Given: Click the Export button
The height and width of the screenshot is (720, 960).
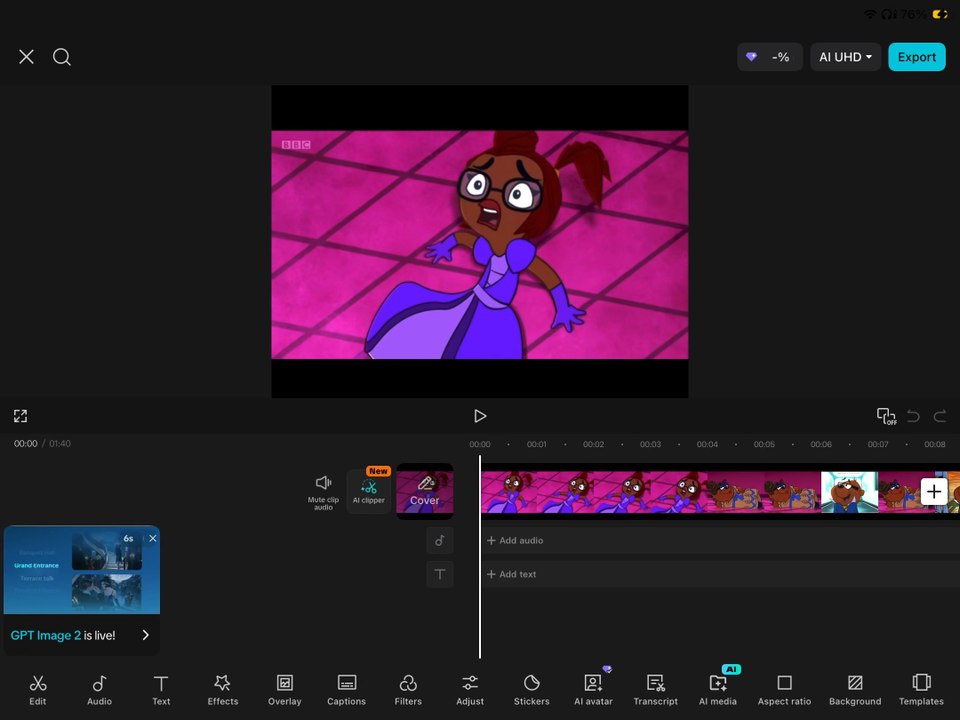Looking at the screenshot, I should (x=917, y=57).
